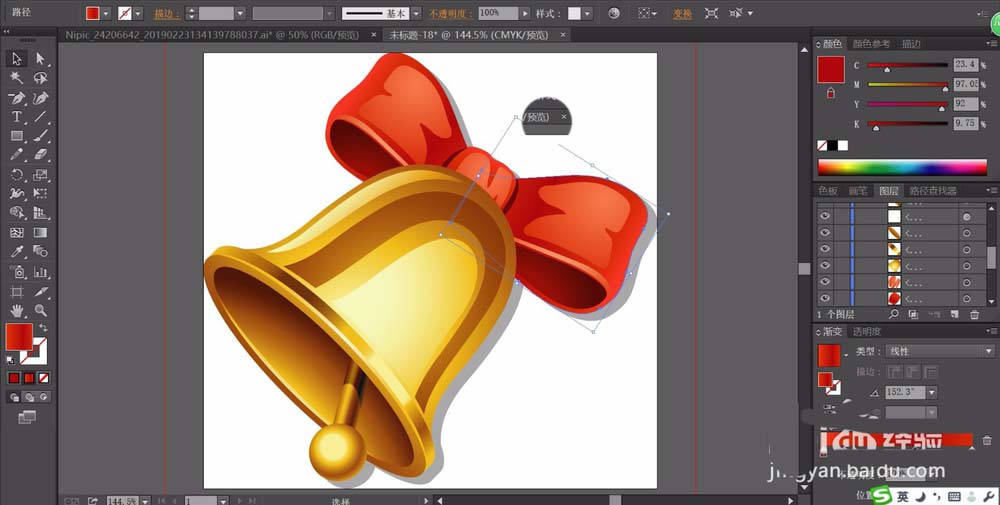
Task: Select the Direct Selection tool
Action: click(x=41, y=59)
